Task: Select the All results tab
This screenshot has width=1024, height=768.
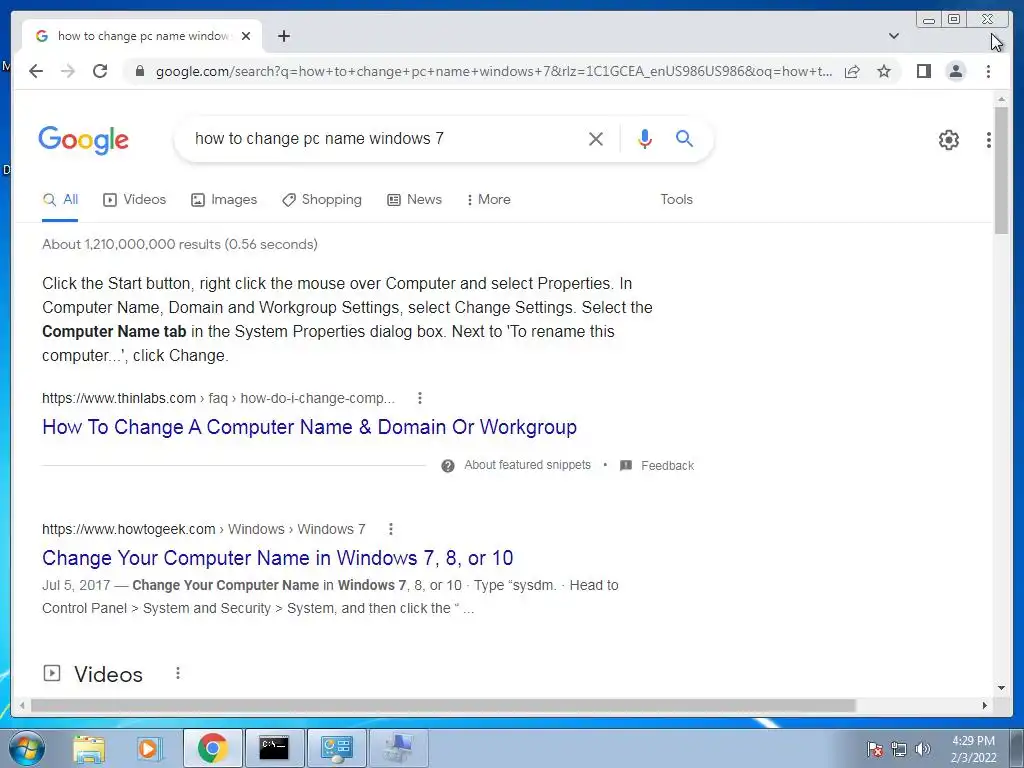Action: click(x=60, y=200)
